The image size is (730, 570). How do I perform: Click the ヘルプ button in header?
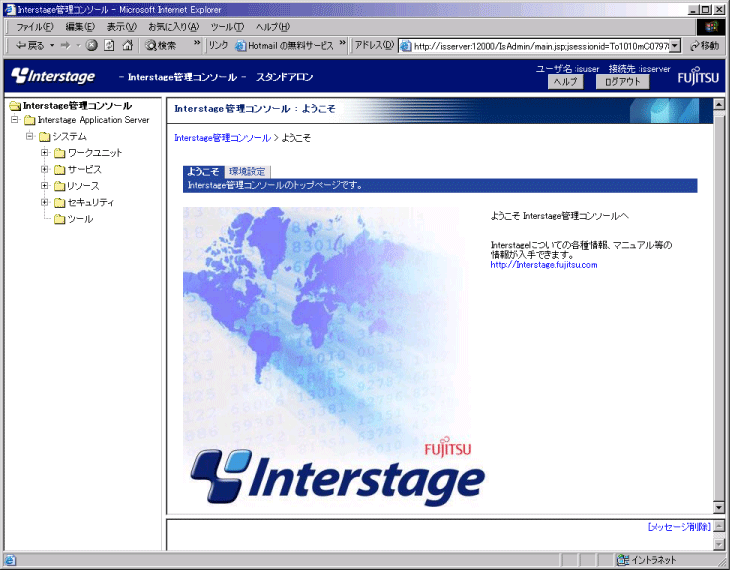point(566,81)
